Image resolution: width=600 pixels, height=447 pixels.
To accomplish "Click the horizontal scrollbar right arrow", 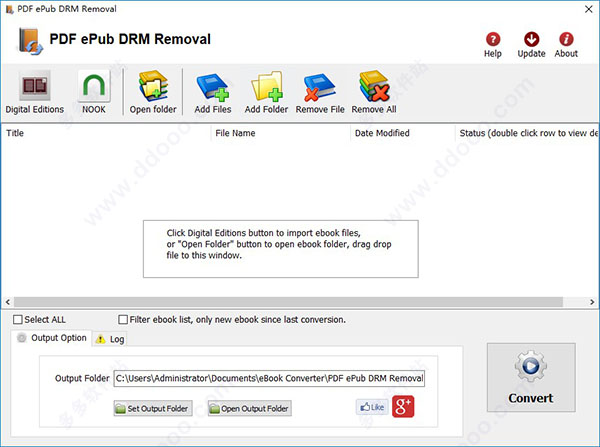I will (592, 302).
